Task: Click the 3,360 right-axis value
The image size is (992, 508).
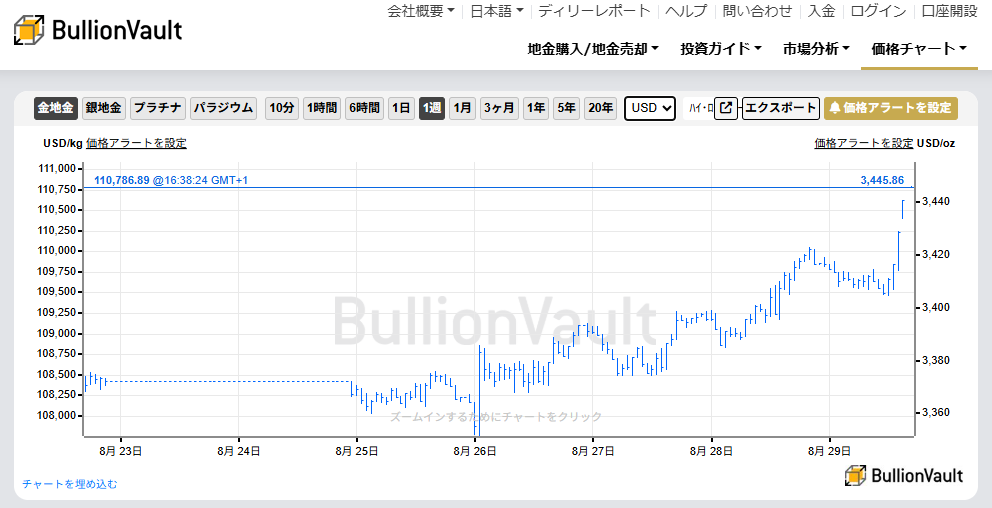Action: [x=935, y=412]
